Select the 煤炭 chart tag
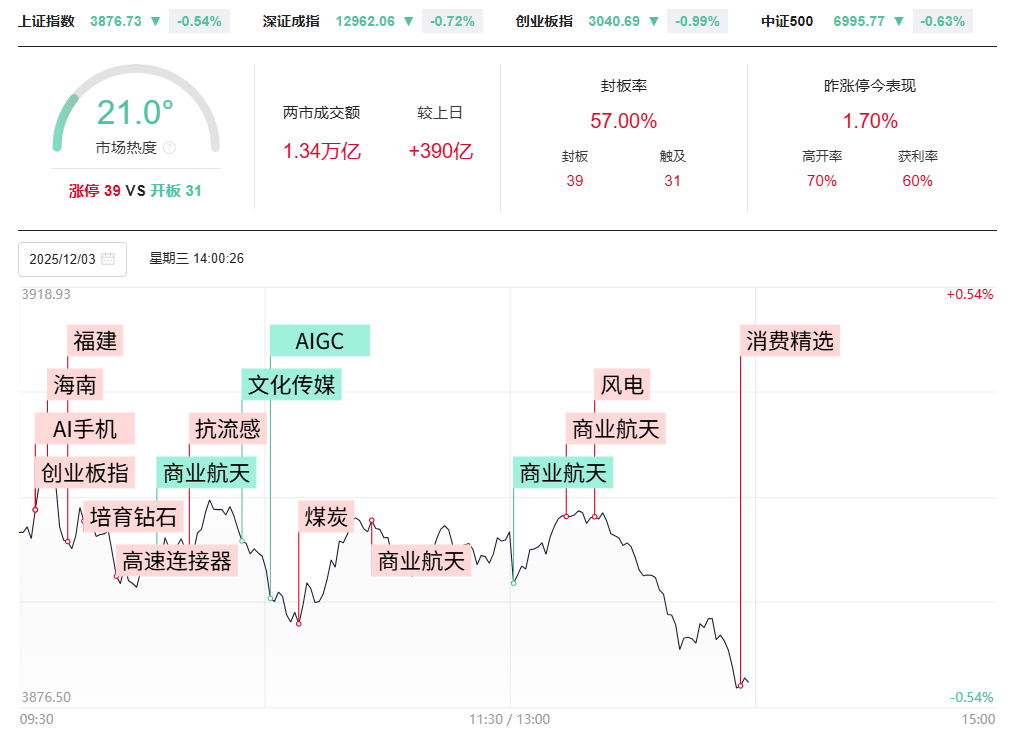This screenshot has height=735, width=1024. (x=326, y=517)
